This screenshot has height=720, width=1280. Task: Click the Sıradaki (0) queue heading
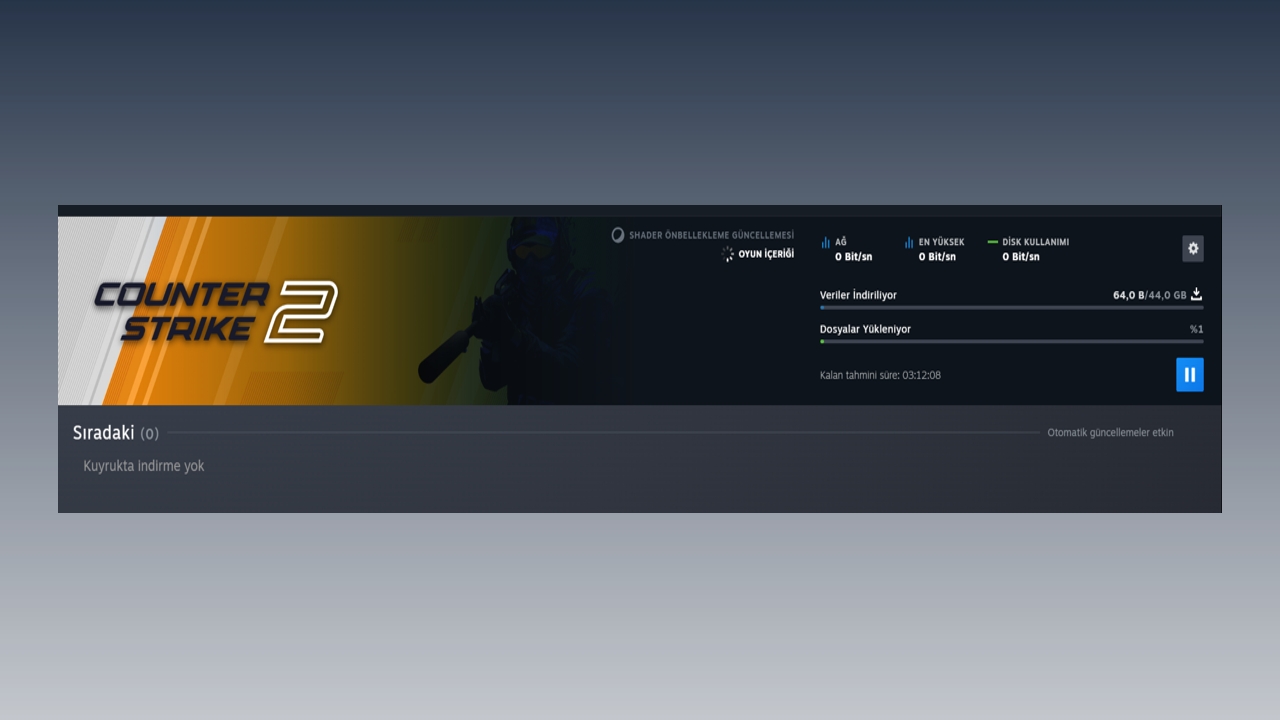pyautogui.click(x=115, y=433)
